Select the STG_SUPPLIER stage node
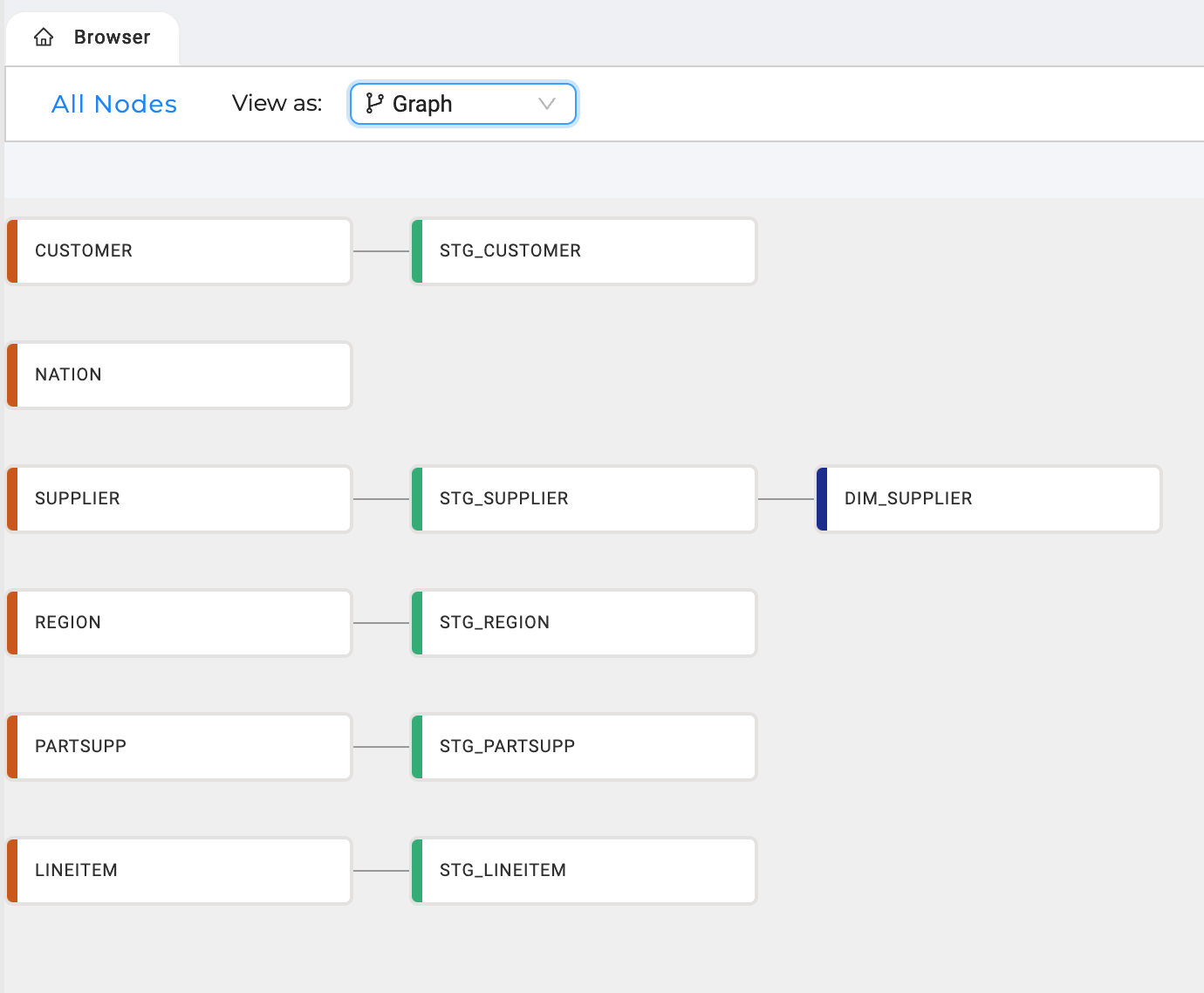Image resolution: width=1204 pixels, height=993 pixels. coord(584,499)
